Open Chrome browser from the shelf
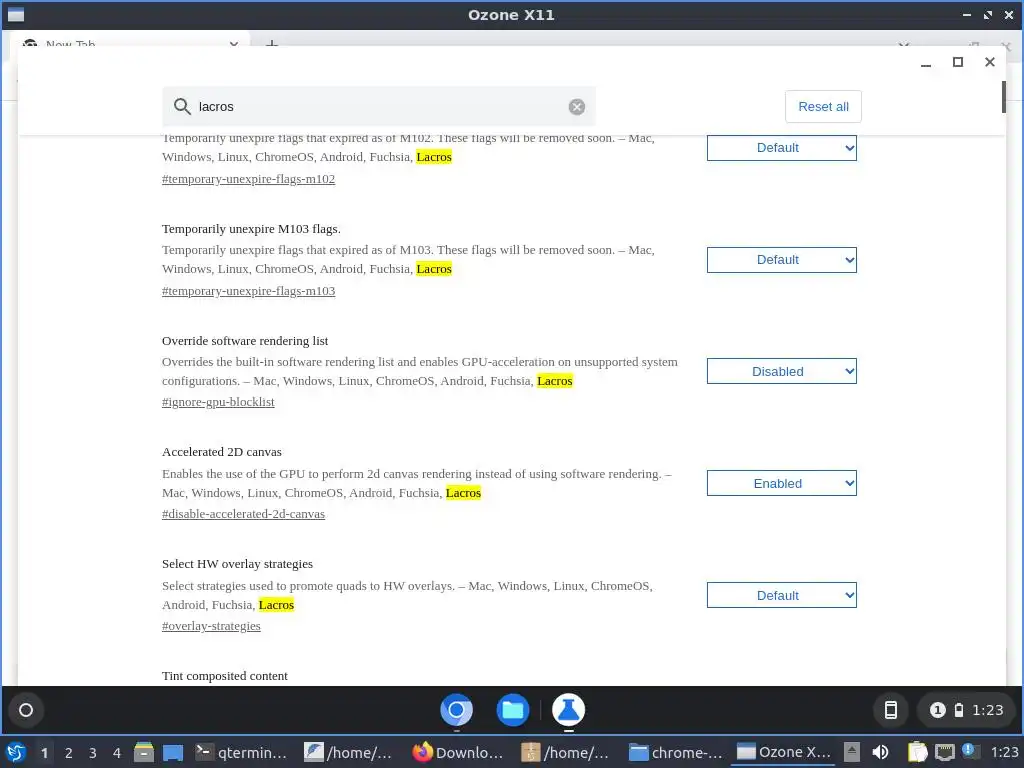1024x768 pixels. click(x=456, y=710)
